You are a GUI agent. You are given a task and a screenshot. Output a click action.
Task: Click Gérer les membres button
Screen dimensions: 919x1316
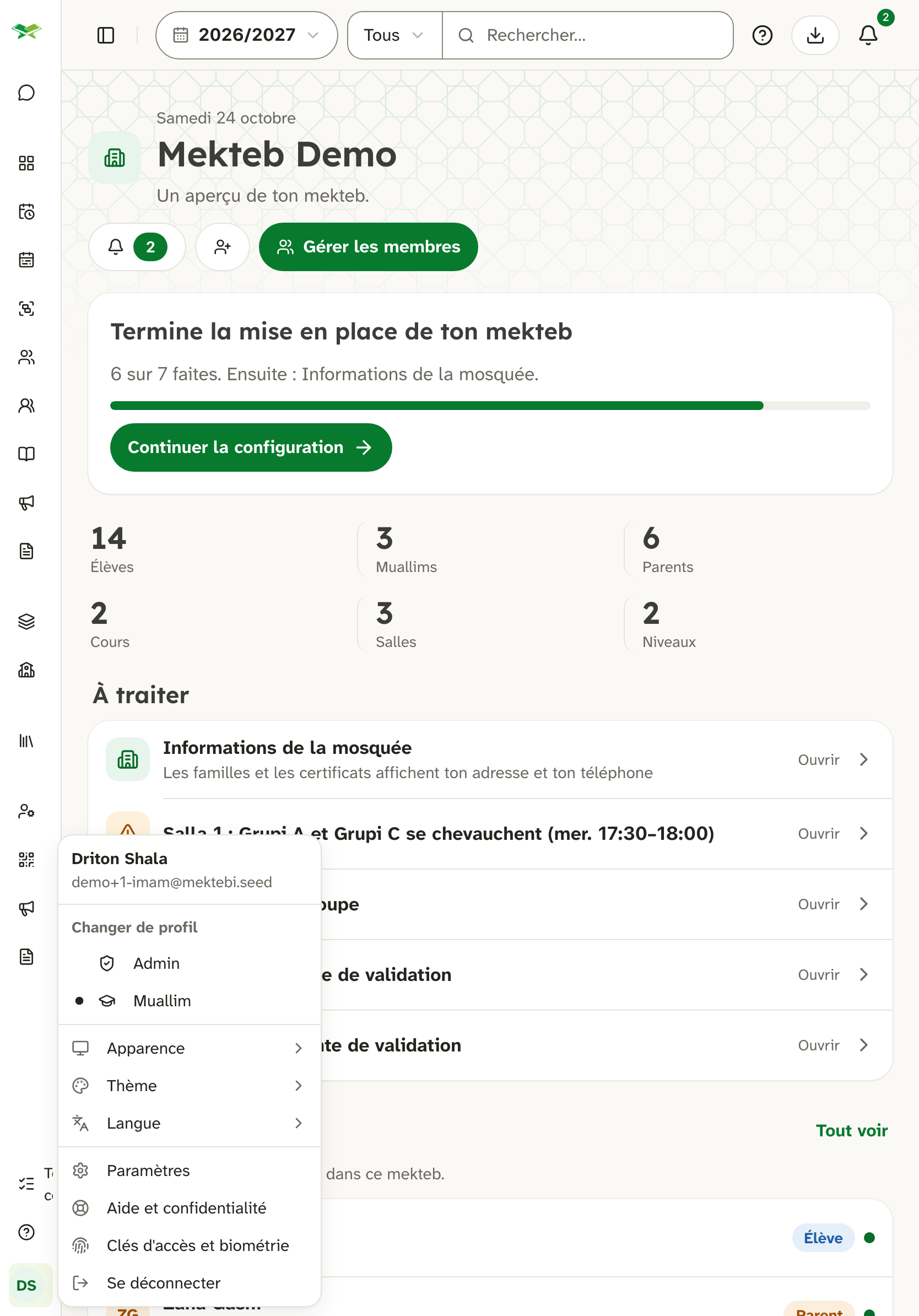coord(369,247)
